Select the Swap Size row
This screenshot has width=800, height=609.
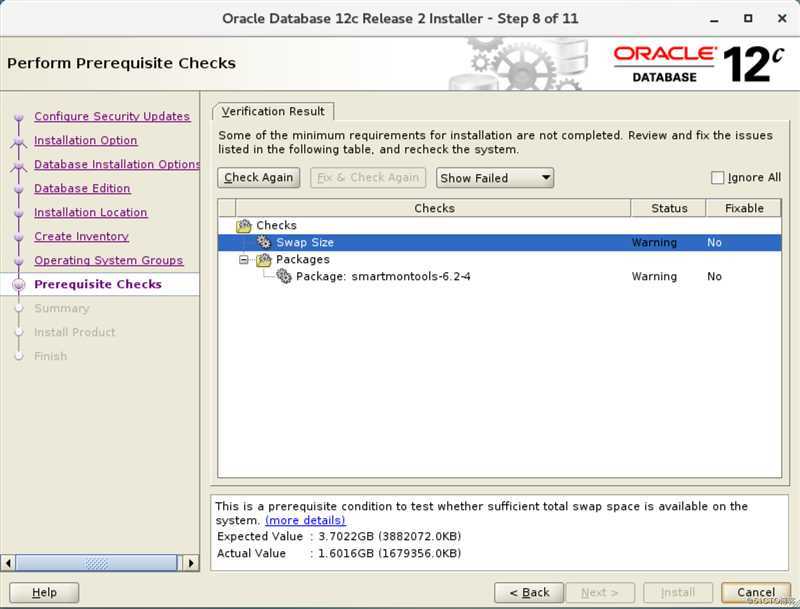[499, 242]
